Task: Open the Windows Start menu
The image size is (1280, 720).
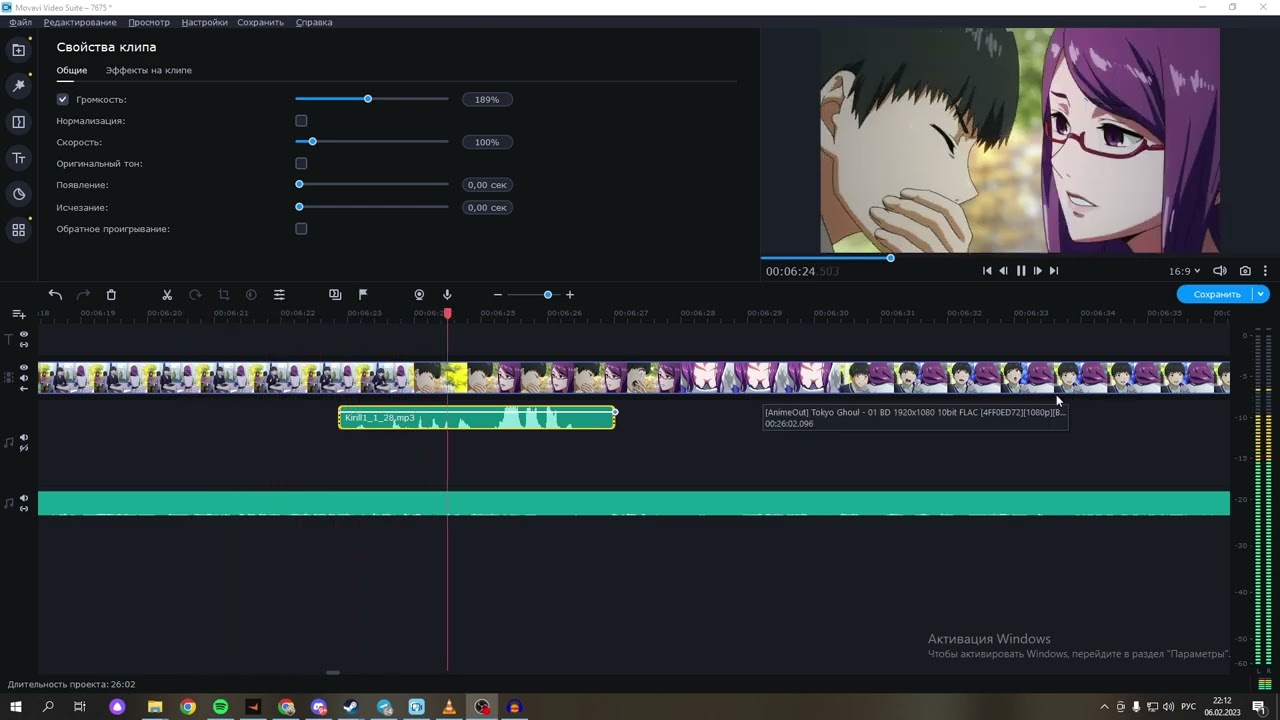Action: 16,707
